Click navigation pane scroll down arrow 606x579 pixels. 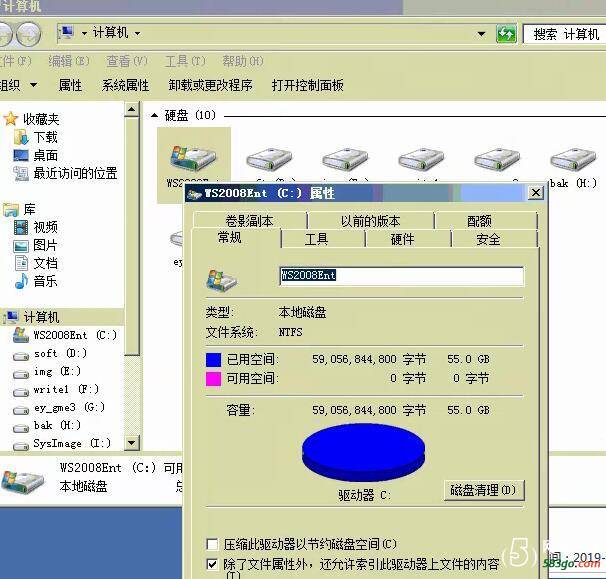[x=131, y=443]
